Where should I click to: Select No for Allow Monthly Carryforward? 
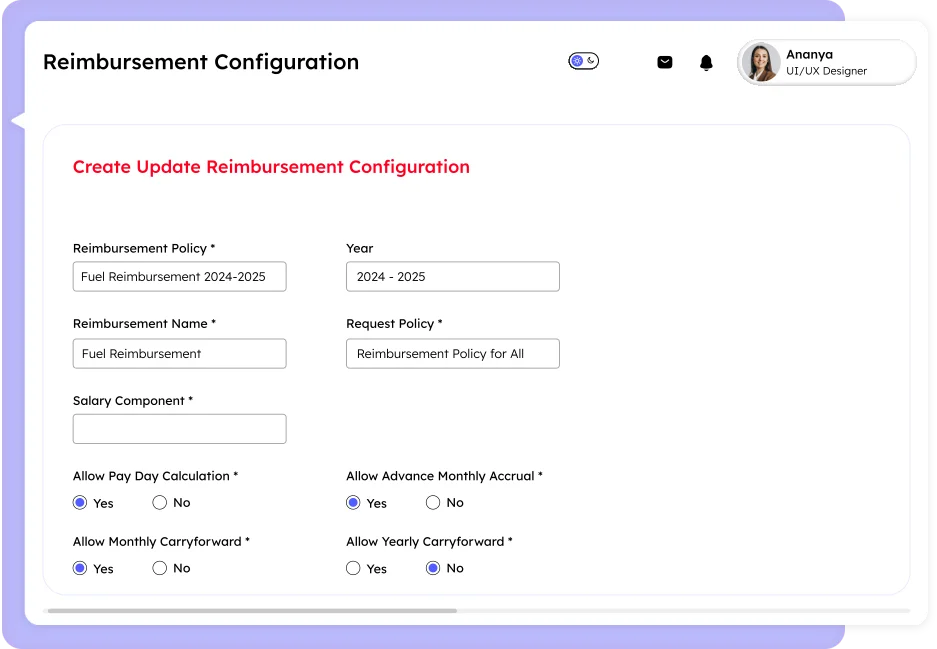click(x=160, y=568)
